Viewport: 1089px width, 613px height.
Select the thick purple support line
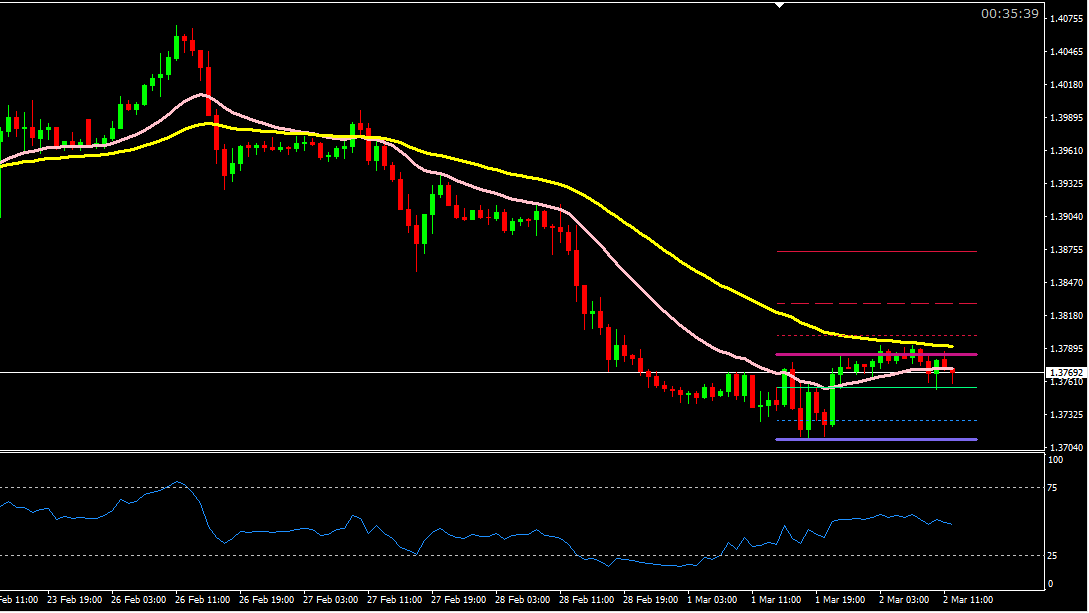[x=876, y=439]
